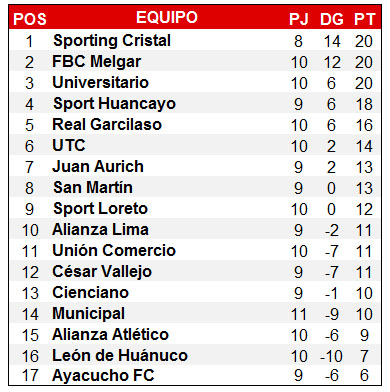Click the PJ column header
The height and width of the screenshot is (392, 390).
(299, 19)
